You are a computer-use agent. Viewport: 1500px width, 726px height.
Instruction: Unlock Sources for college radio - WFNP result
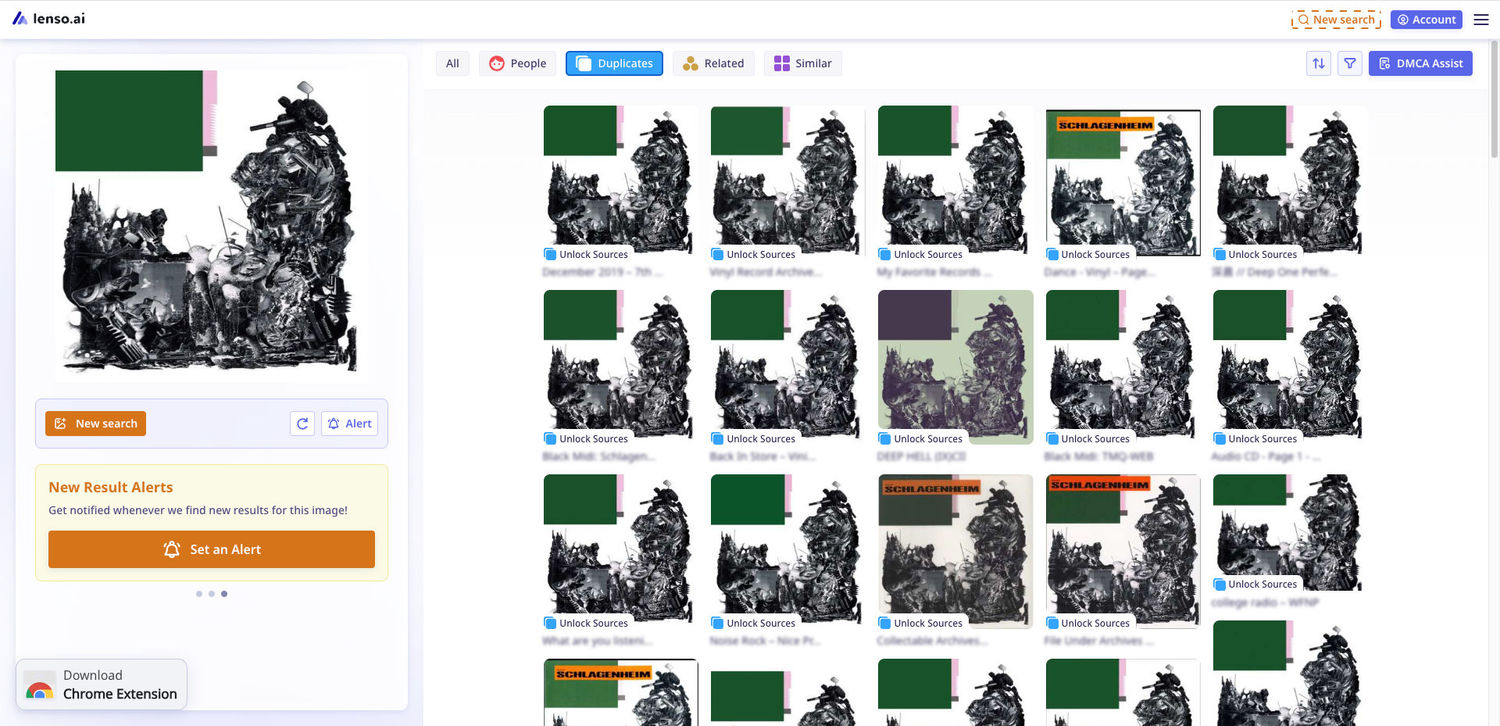pyautogui.click(x=1255, y=584)
